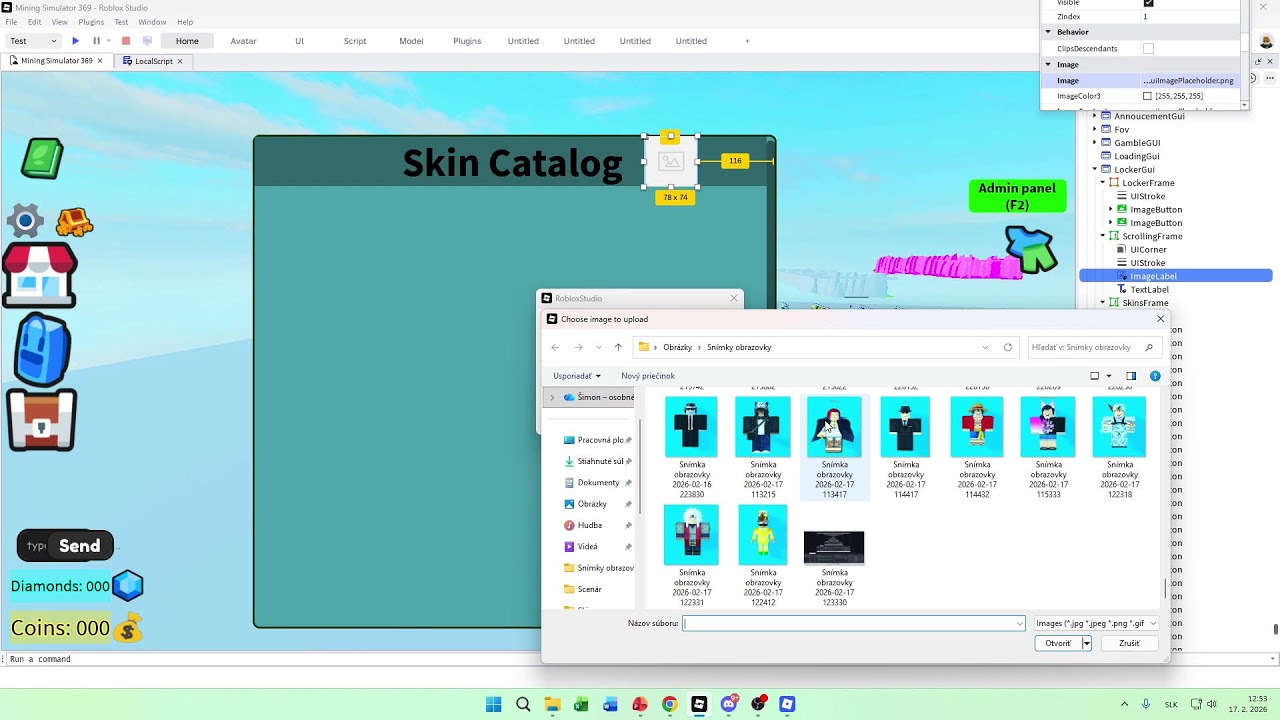Expand the GambleGUI tree node

1094,143
